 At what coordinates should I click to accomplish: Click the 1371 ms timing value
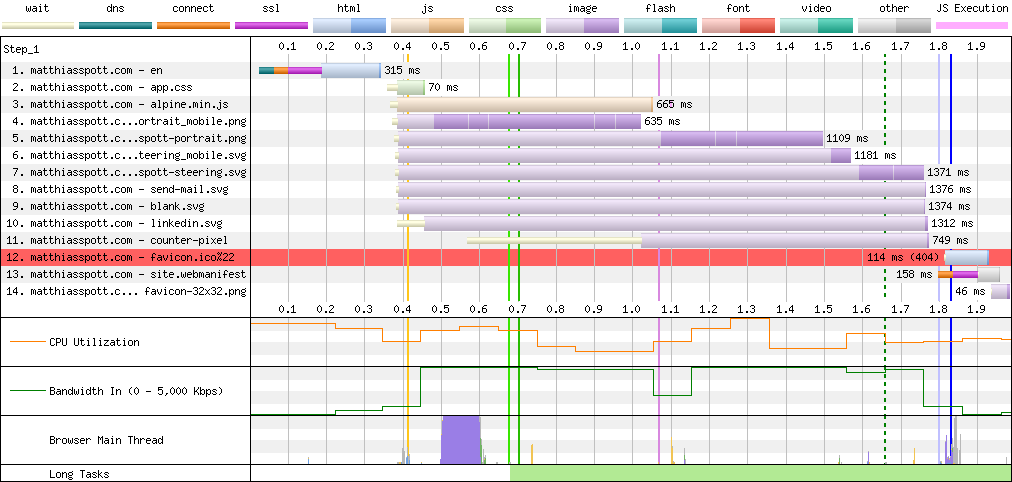point(948,172)
